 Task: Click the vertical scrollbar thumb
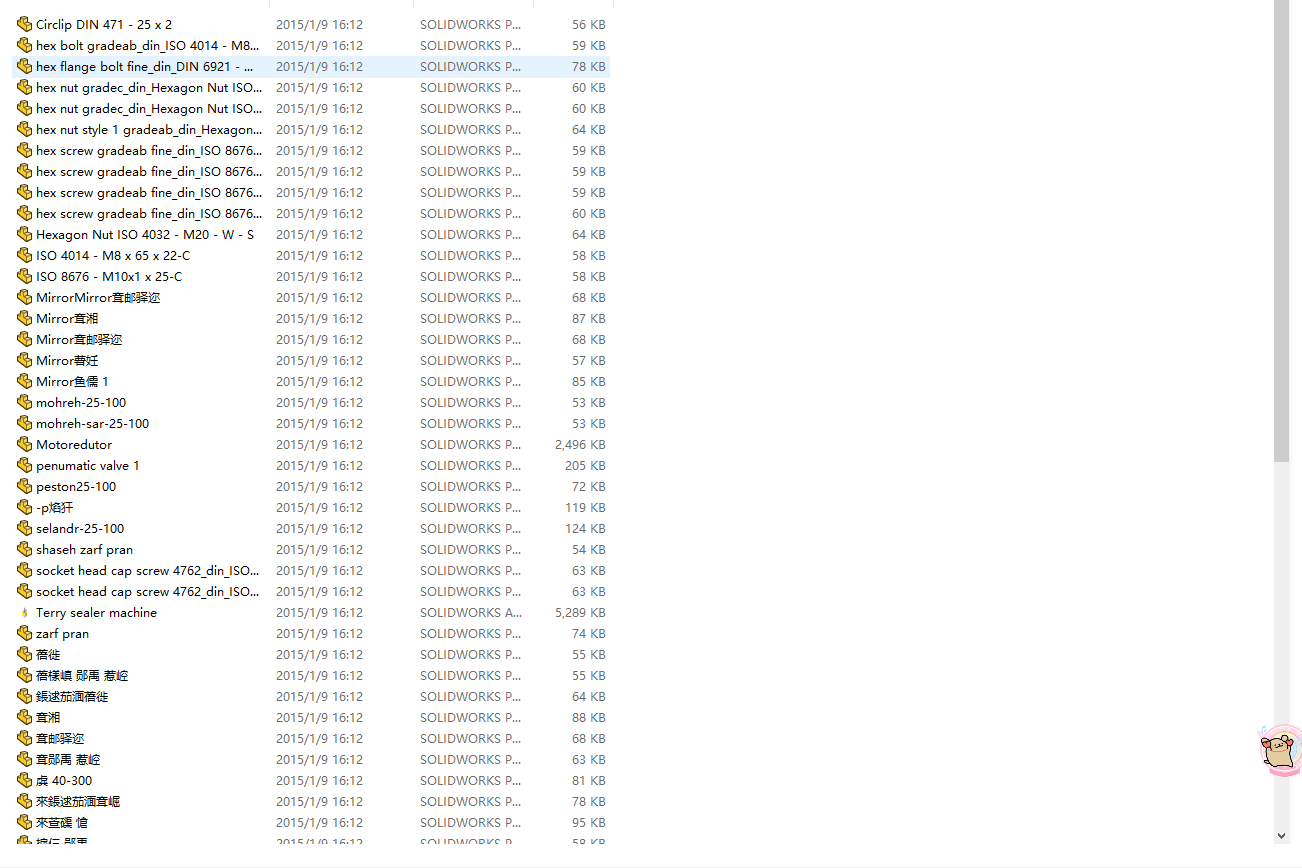point(1282,230)
